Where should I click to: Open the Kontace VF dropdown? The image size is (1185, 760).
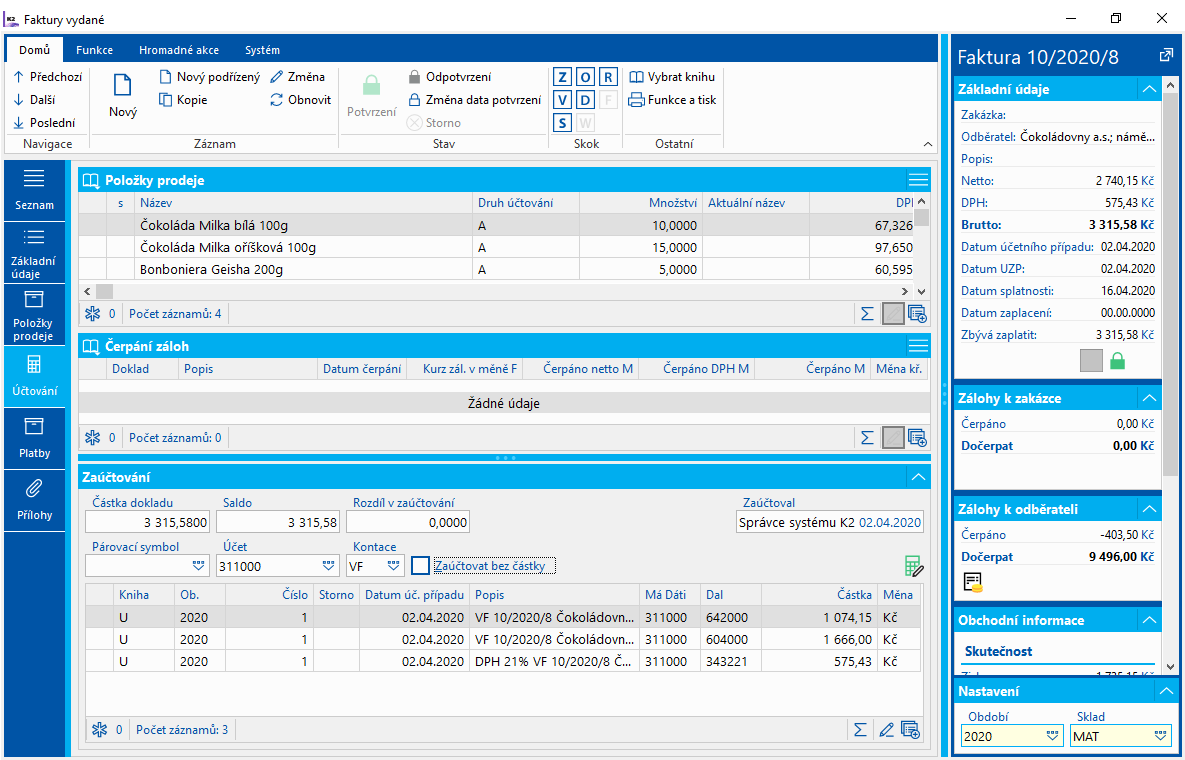click(393, 566)
